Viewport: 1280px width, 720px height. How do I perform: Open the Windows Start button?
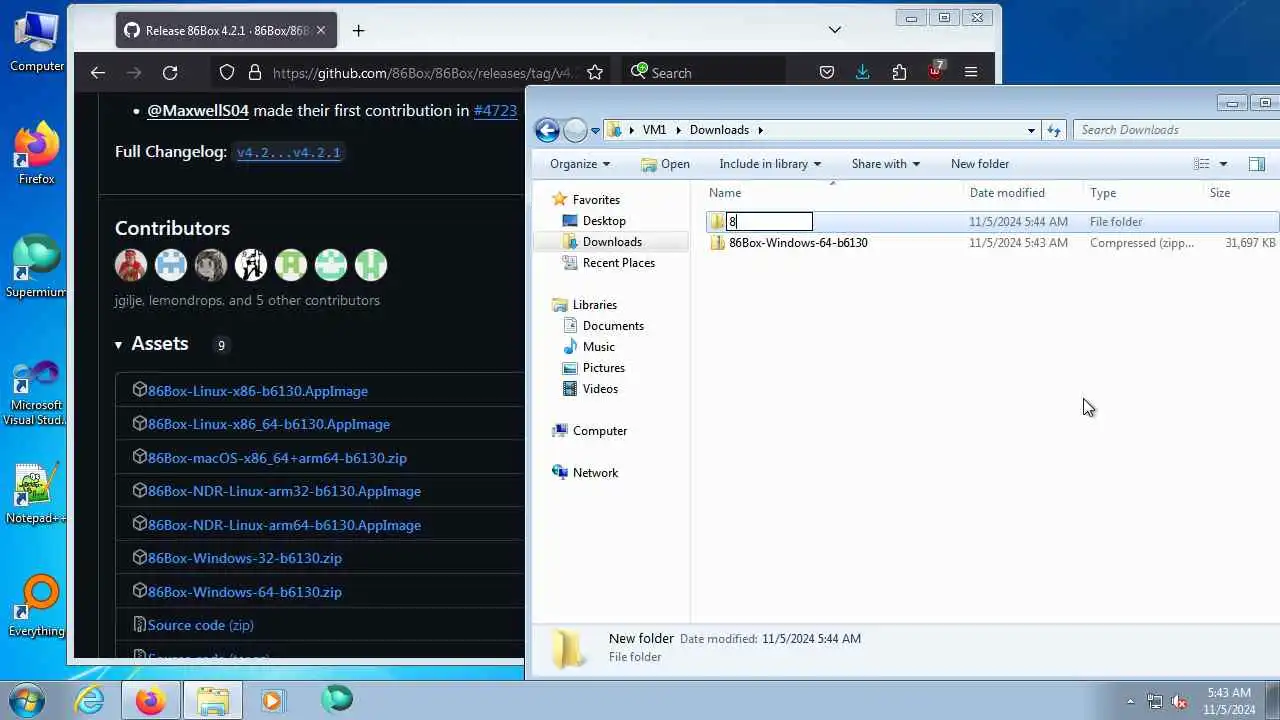click(x=25, y=699)
